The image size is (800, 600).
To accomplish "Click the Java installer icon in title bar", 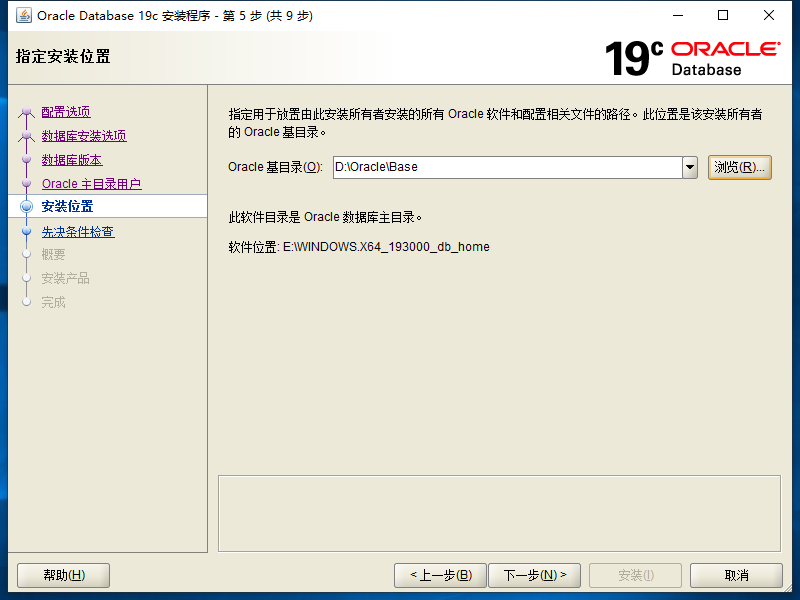I will click(x=23, y=16).
